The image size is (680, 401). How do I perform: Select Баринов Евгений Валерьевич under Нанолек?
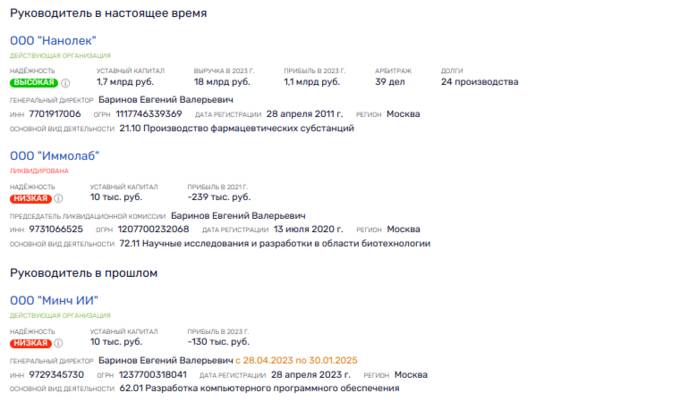coord(166,100)
